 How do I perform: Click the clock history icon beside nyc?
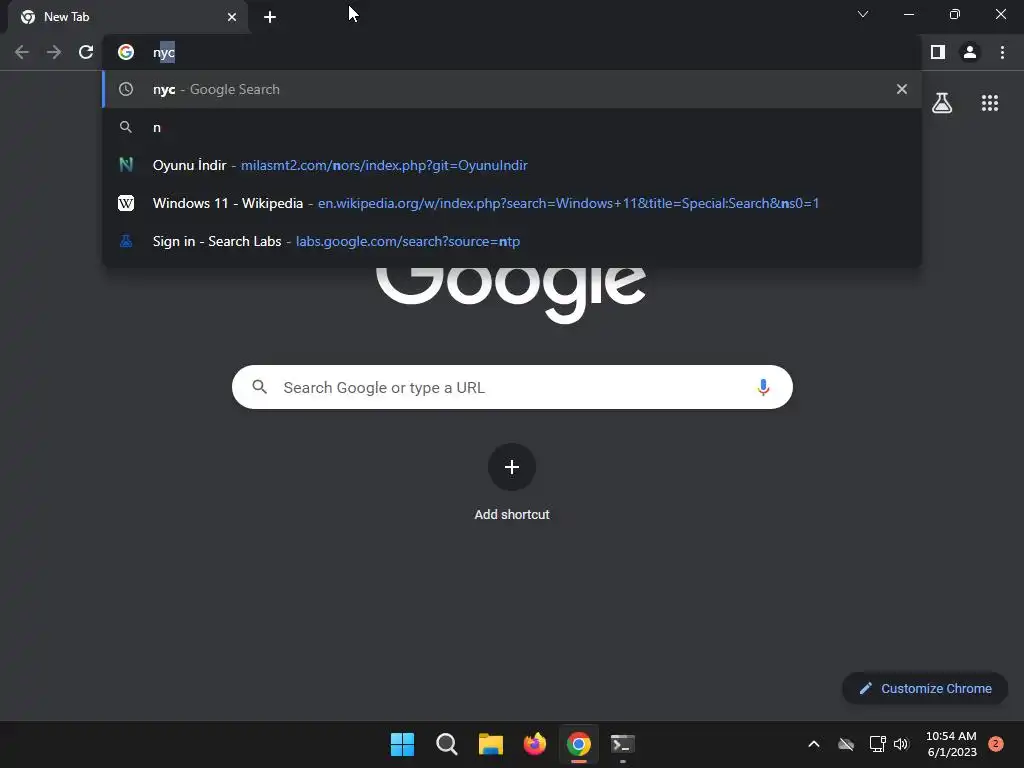point(126,89)
